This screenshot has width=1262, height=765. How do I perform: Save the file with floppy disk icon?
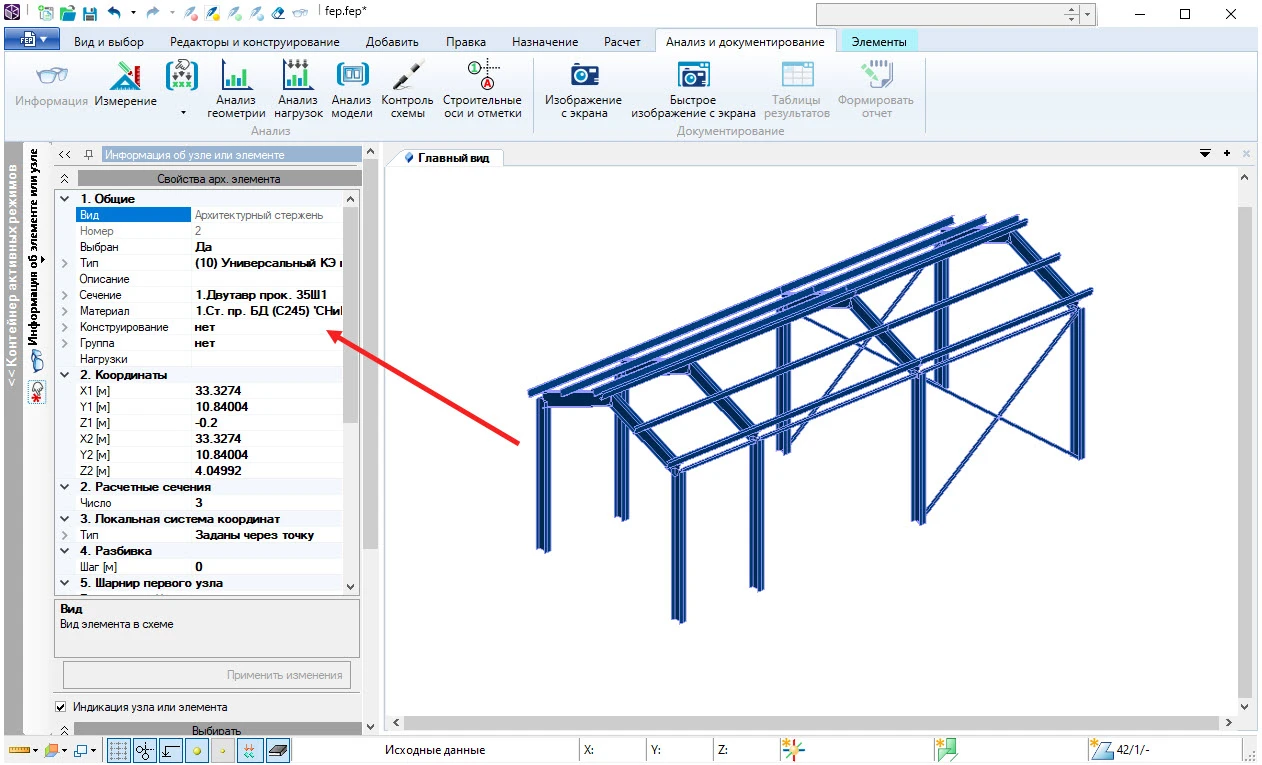(89, 14)
